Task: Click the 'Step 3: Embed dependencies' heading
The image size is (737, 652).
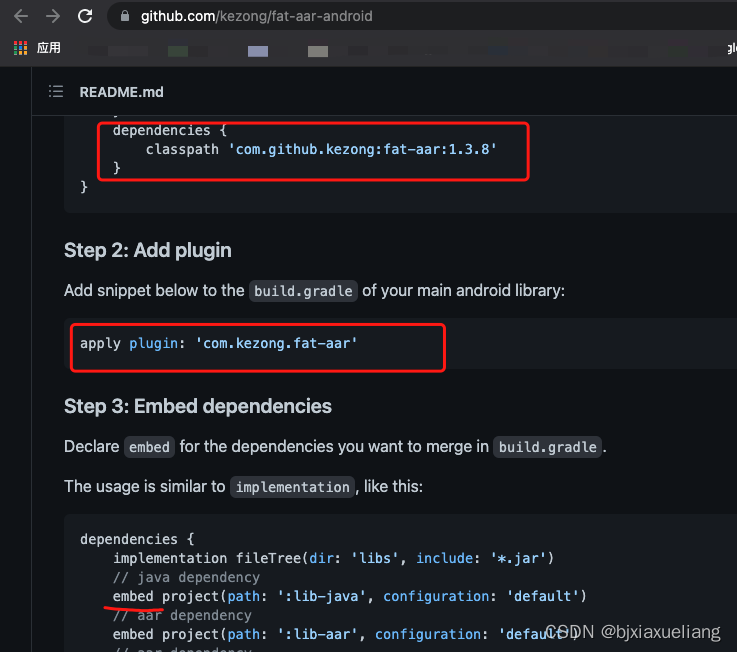Action: click(x=197, y=406)
